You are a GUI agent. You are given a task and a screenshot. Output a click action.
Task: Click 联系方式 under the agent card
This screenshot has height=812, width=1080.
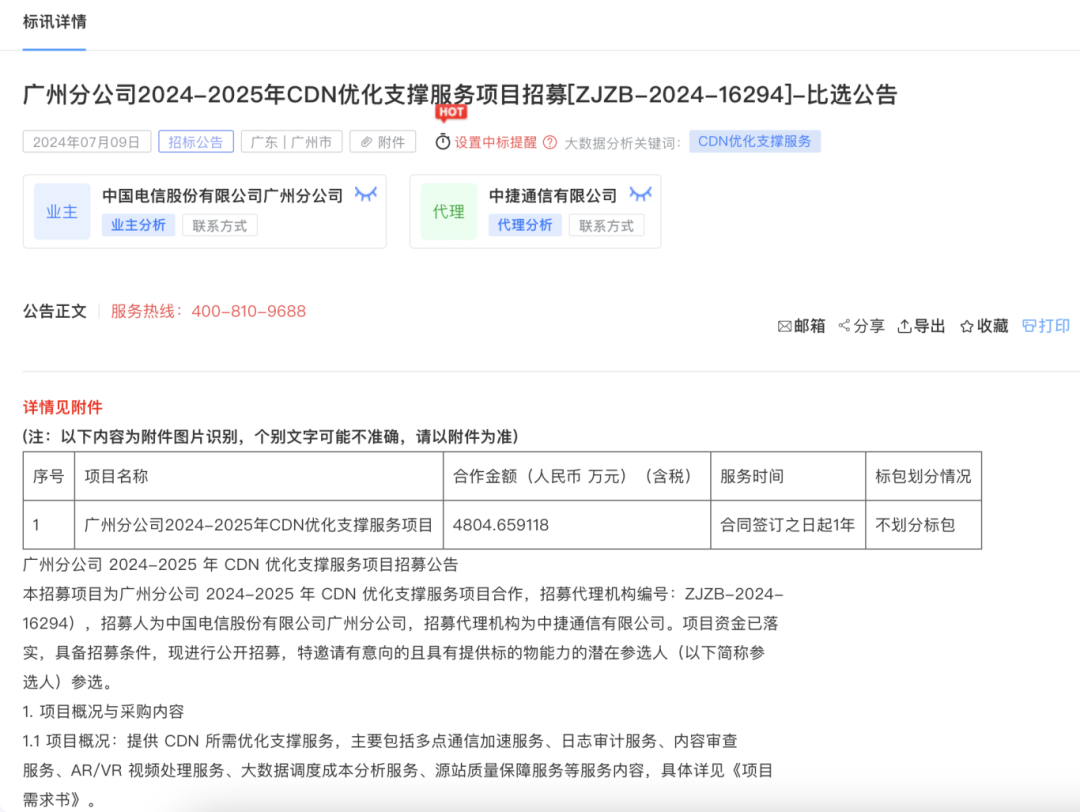[x=606, y=225]
